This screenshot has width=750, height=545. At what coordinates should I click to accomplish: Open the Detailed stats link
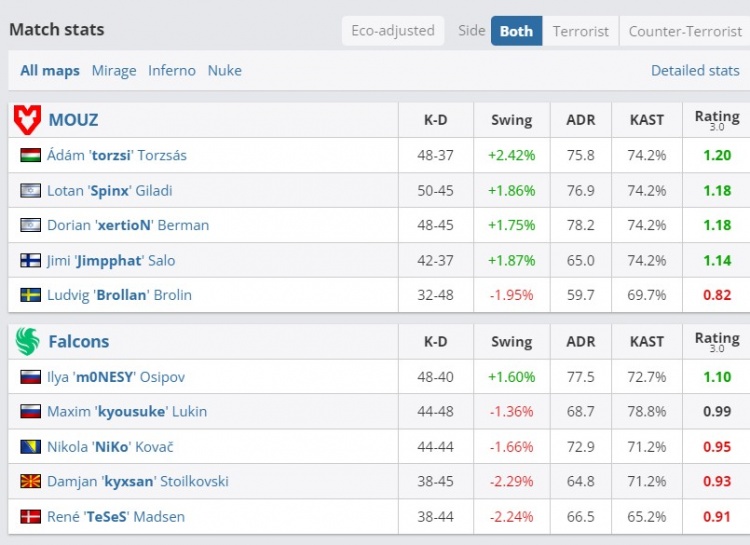695,71
